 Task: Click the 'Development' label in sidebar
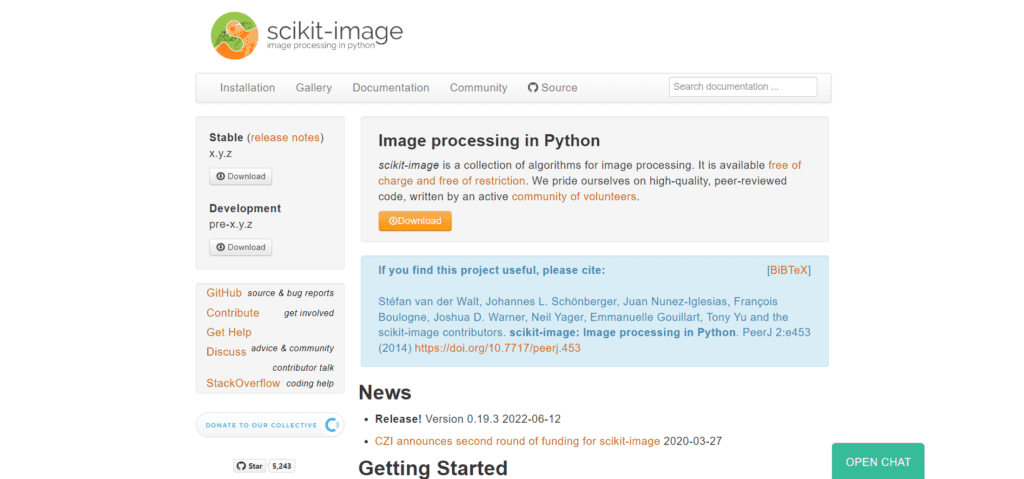click(245, 208)
